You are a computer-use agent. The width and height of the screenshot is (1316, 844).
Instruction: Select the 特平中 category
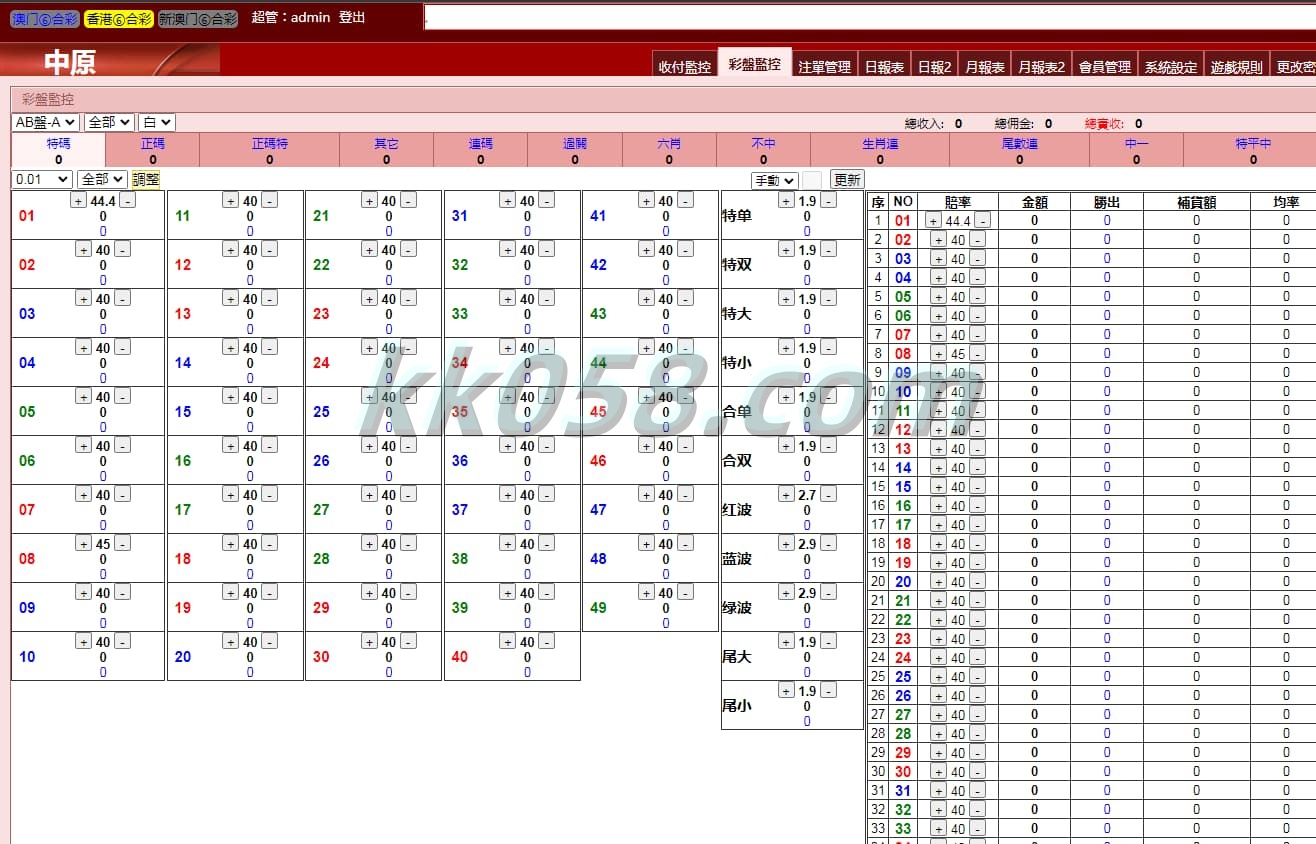[x=1253, y=144]
